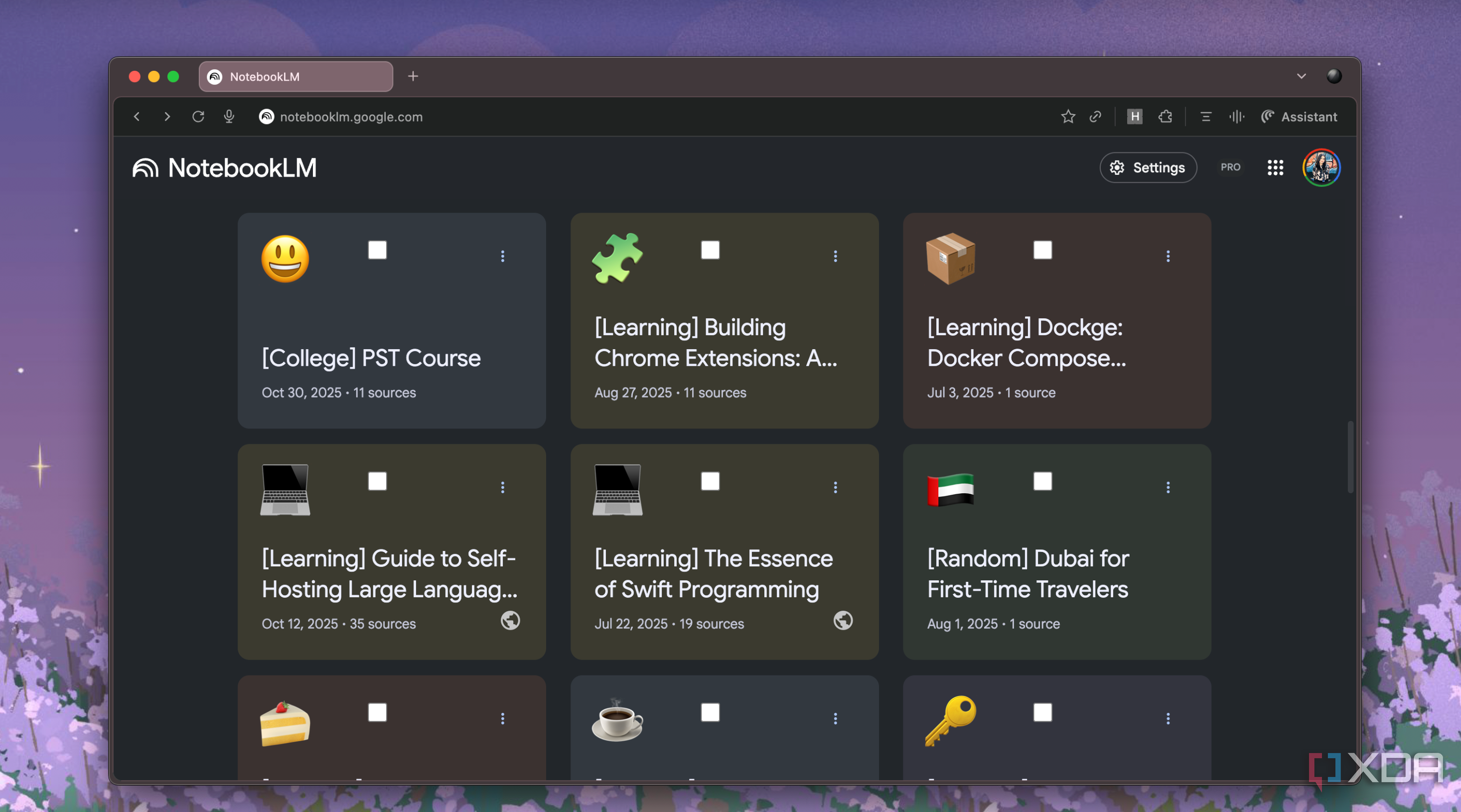This screenshot has height=812, width=1461.
Task: Click the PRO badge
Action: (1230, 167)
